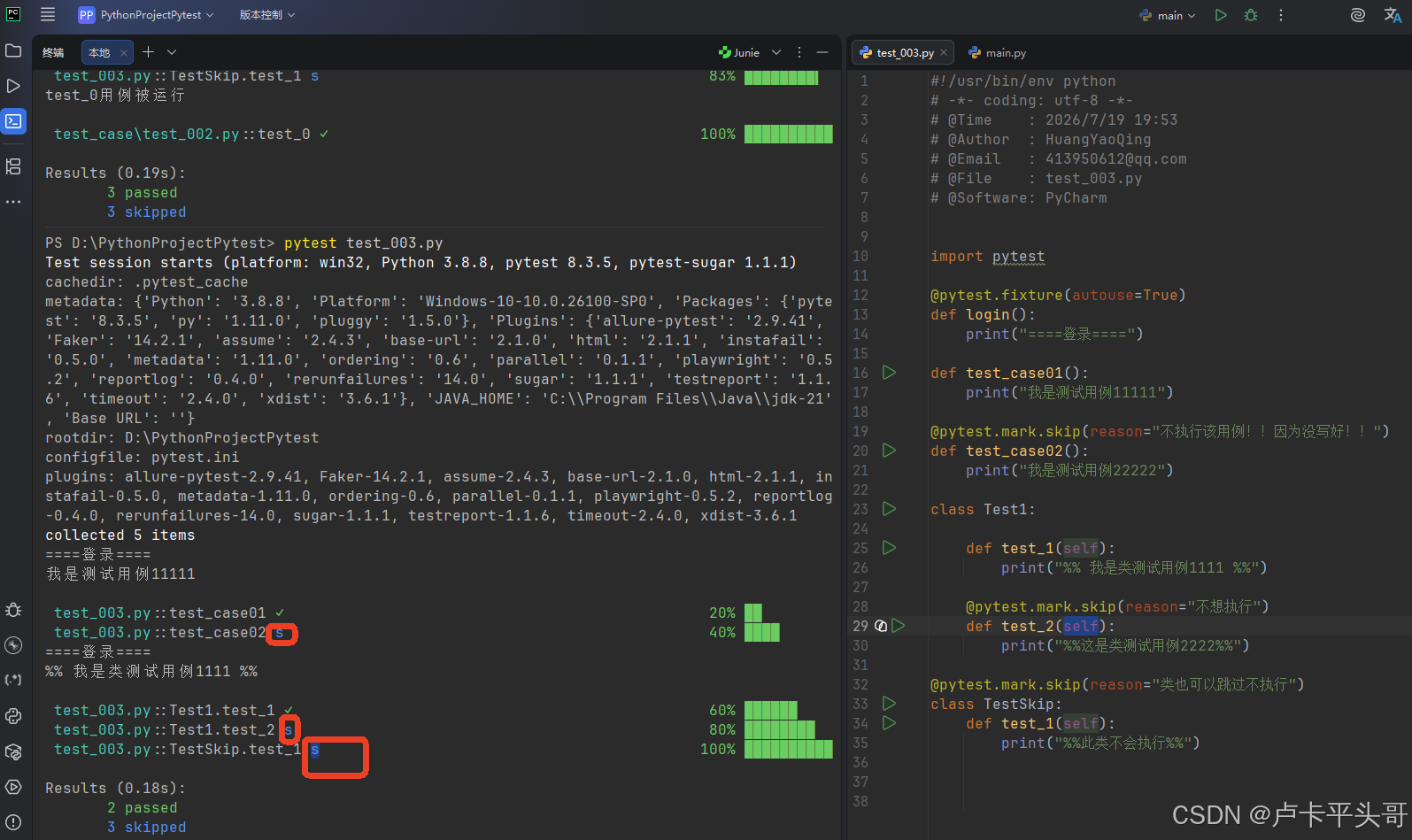Switch to the main.py editor tab
This screenshot has height=840, width=1412.
[997, 53]
